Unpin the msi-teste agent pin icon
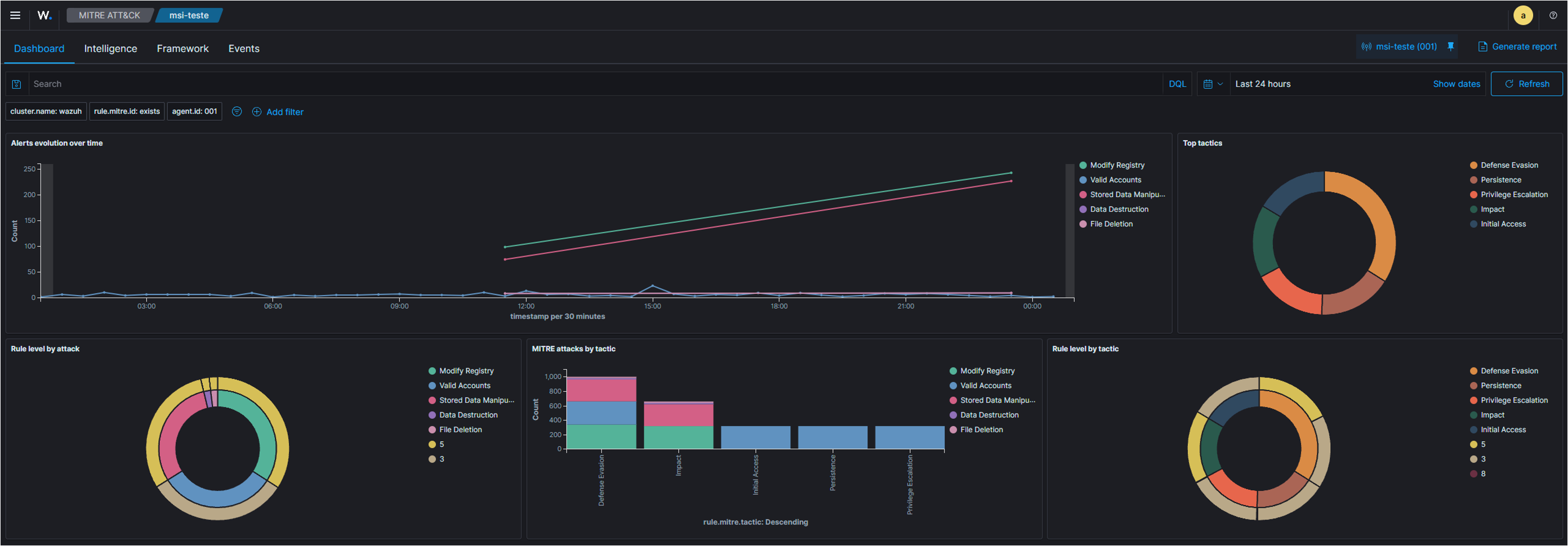Viewport: 1568px width, 546px height. pos(1450,46)
